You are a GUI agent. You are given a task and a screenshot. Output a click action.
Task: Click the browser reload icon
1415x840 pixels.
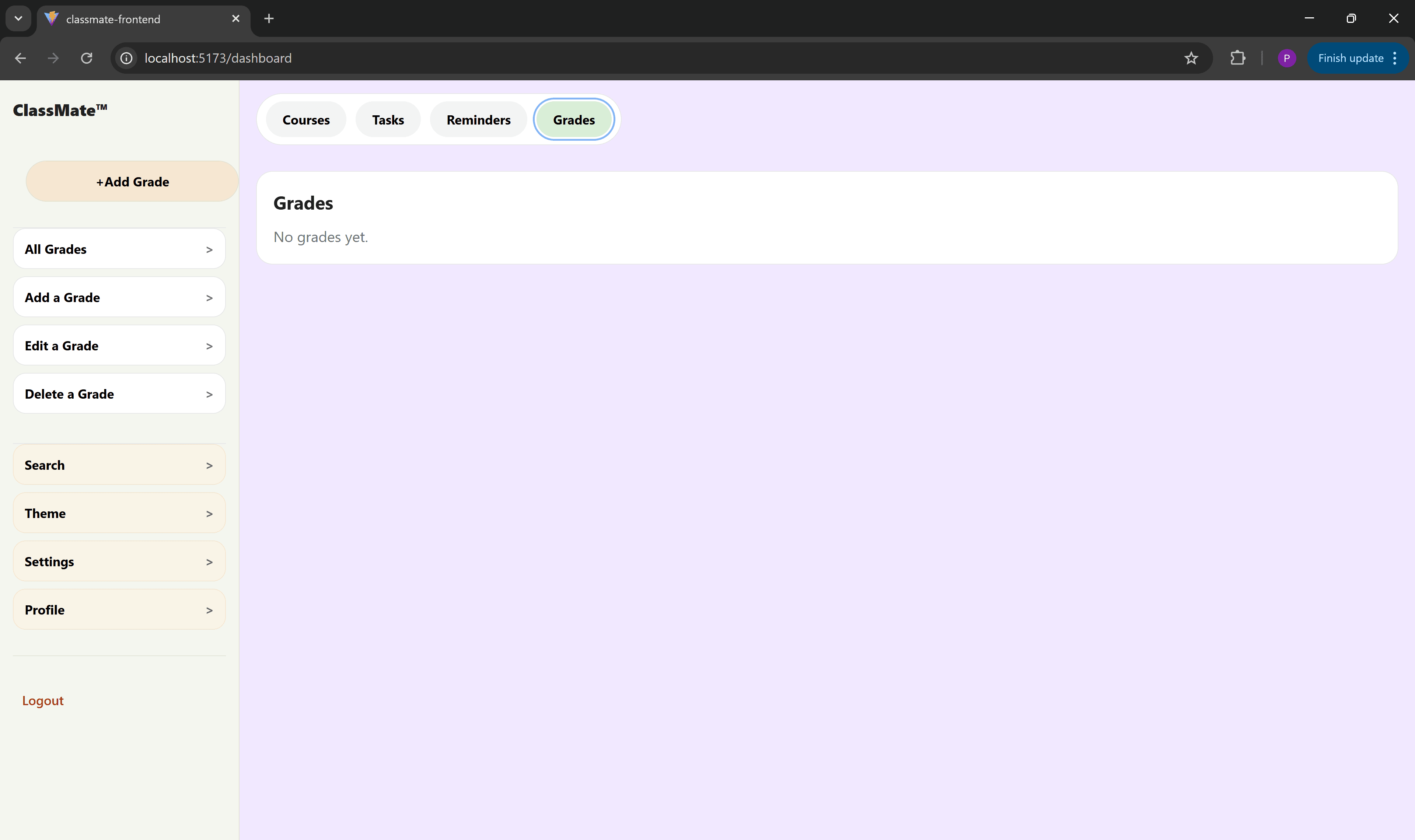(87, 58)
